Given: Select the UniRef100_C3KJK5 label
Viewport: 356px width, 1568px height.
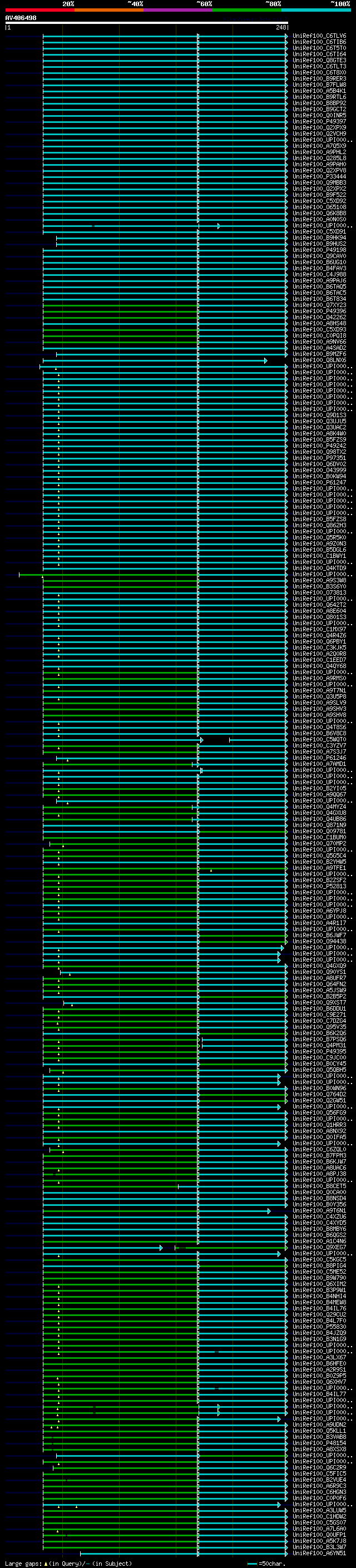Looking at the screenshot, I should coord(319,647).
